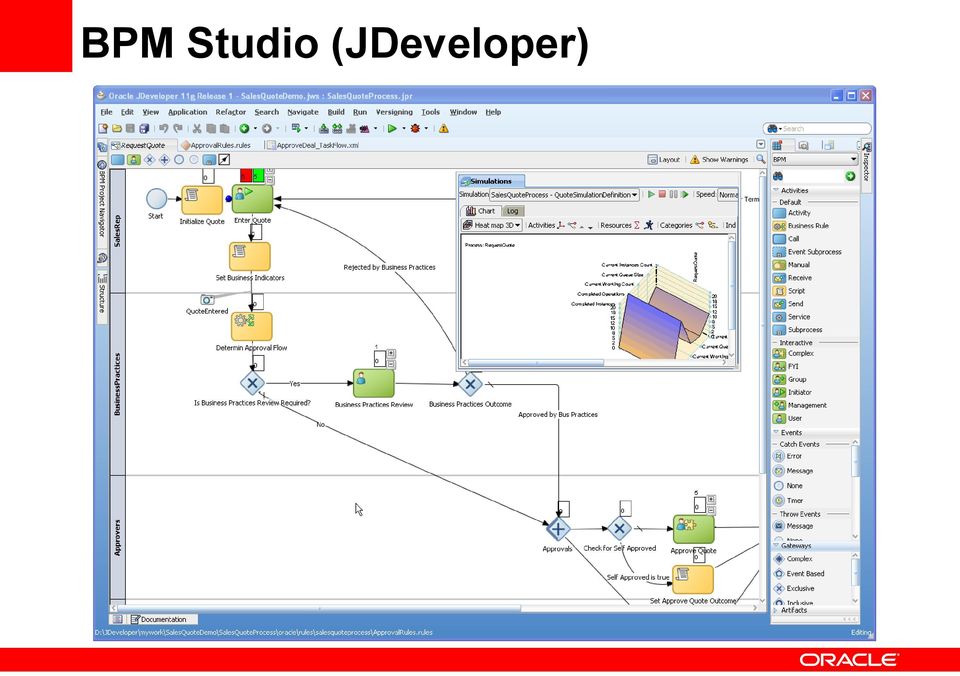Pick Event Based gateway in palette
Screen dimensions: 960x676
[799, 574]
